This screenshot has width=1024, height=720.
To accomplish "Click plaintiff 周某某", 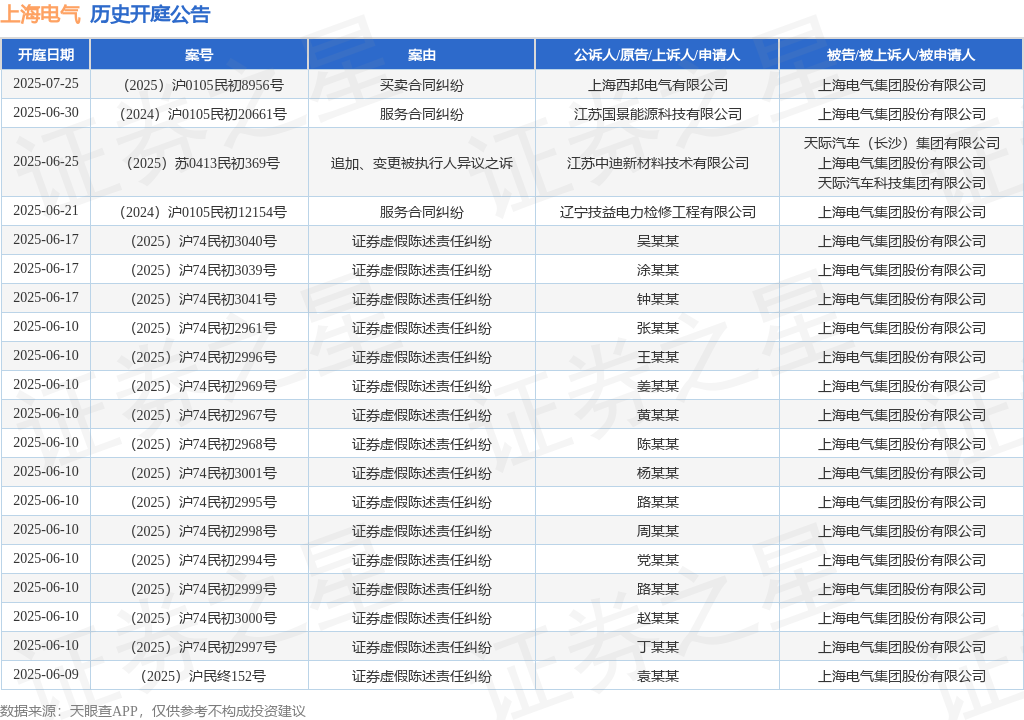I will (x=658, y=531).
